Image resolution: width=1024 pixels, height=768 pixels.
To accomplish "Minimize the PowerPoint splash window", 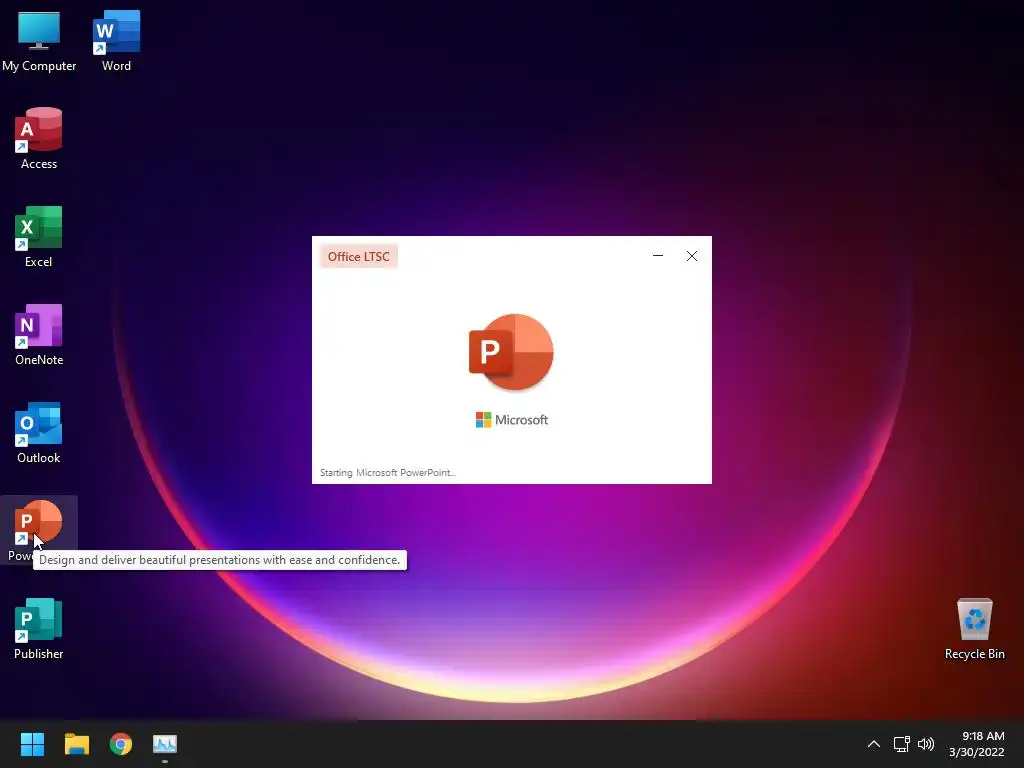I will click(x=658, y=256).
